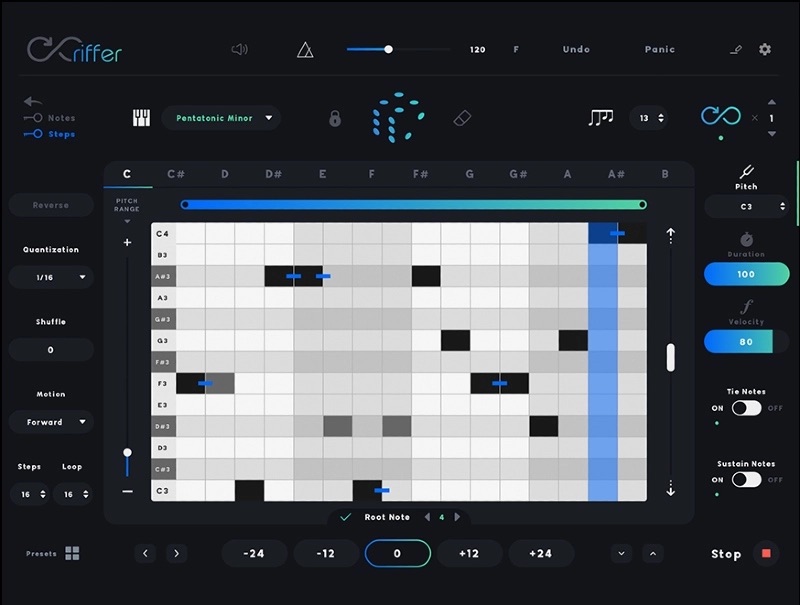Click the infinity loop icon
The width and height of the screenshot is (800, 605).
[x=720, y=117]
